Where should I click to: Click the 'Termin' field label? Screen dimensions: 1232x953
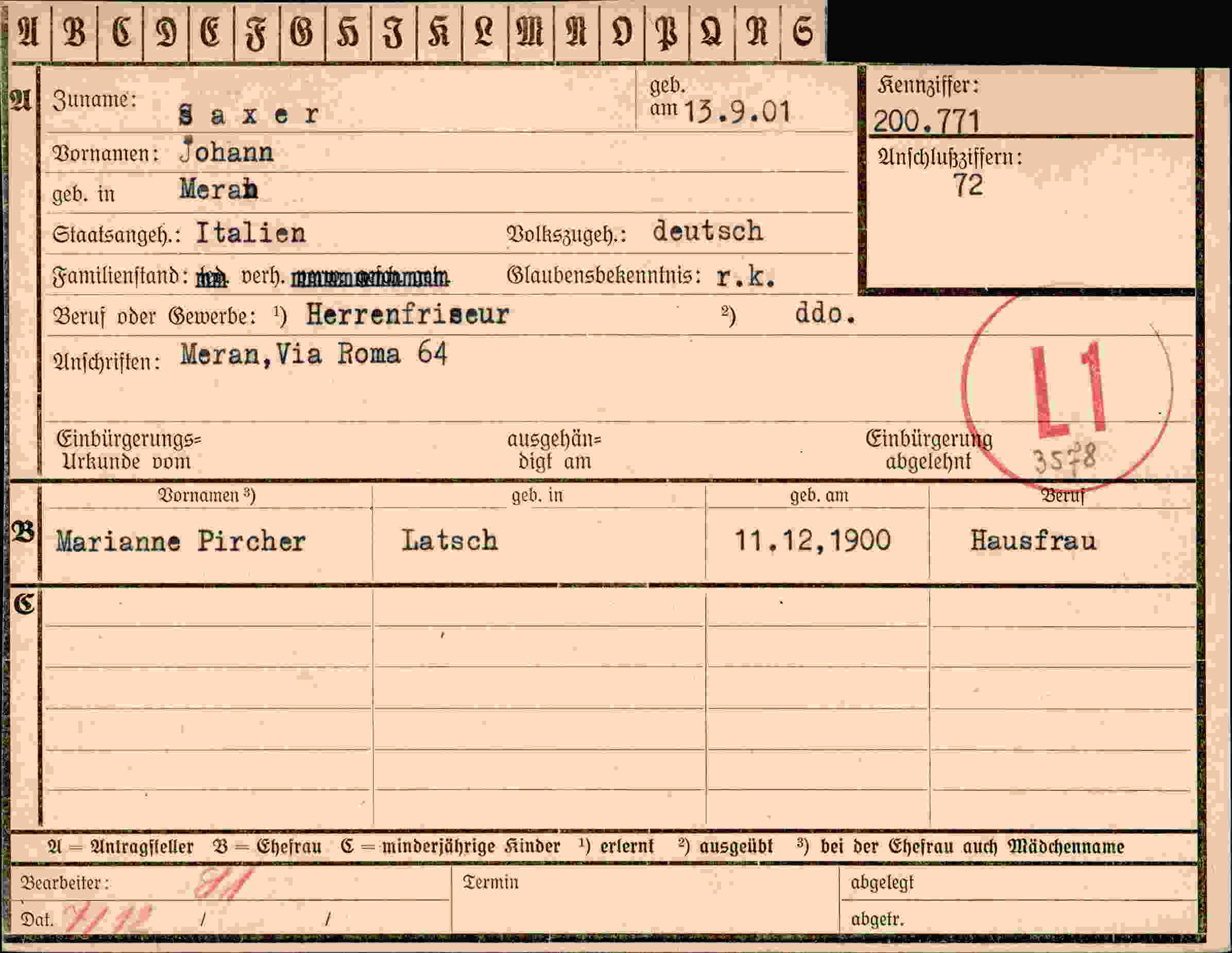click(490, 882)
